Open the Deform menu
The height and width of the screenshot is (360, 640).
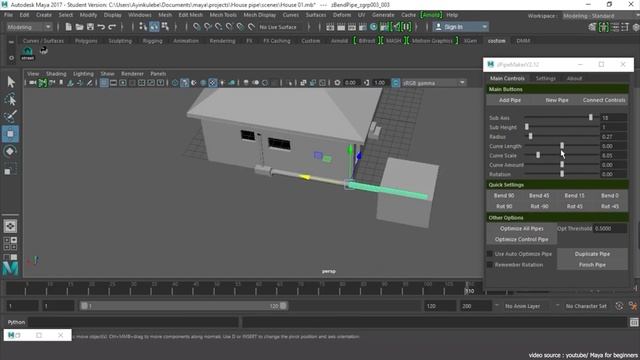click(x=342, y=15)
